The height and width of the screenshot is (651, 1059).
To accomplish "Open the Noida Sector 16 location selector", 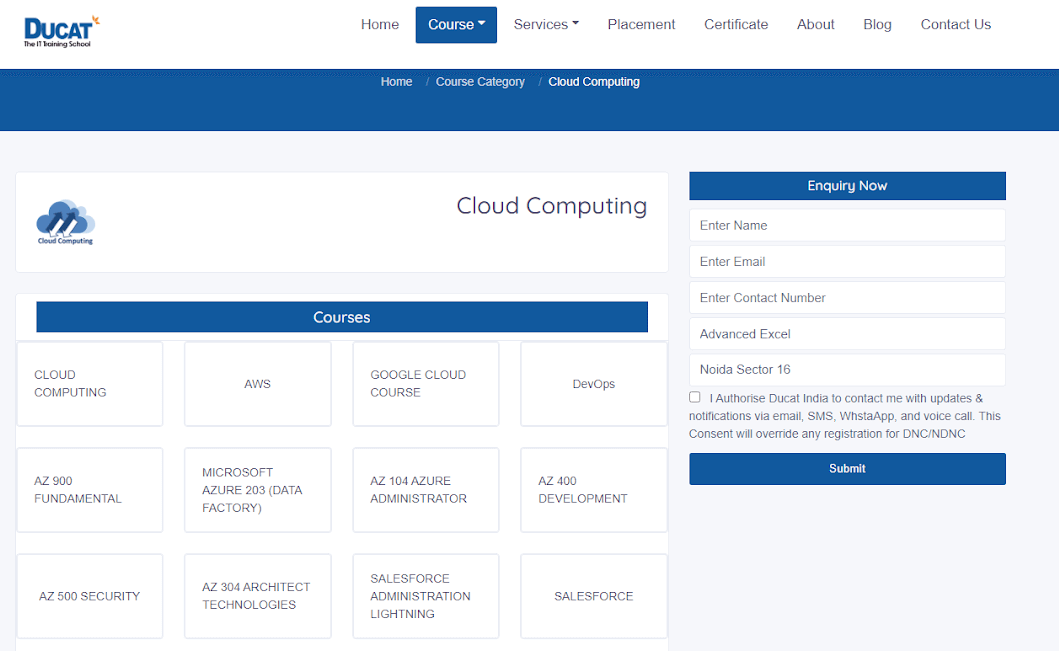I will 847,369.
